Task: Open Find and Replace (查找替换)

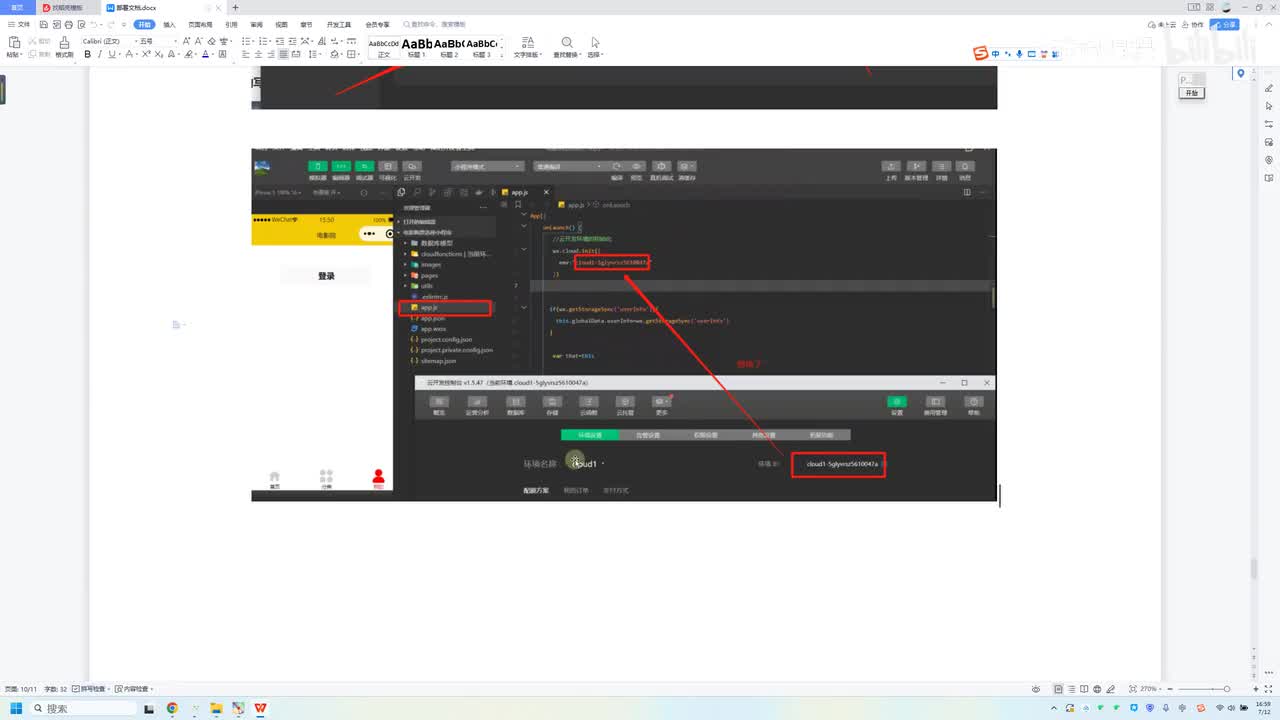Action: coord(567,47)
